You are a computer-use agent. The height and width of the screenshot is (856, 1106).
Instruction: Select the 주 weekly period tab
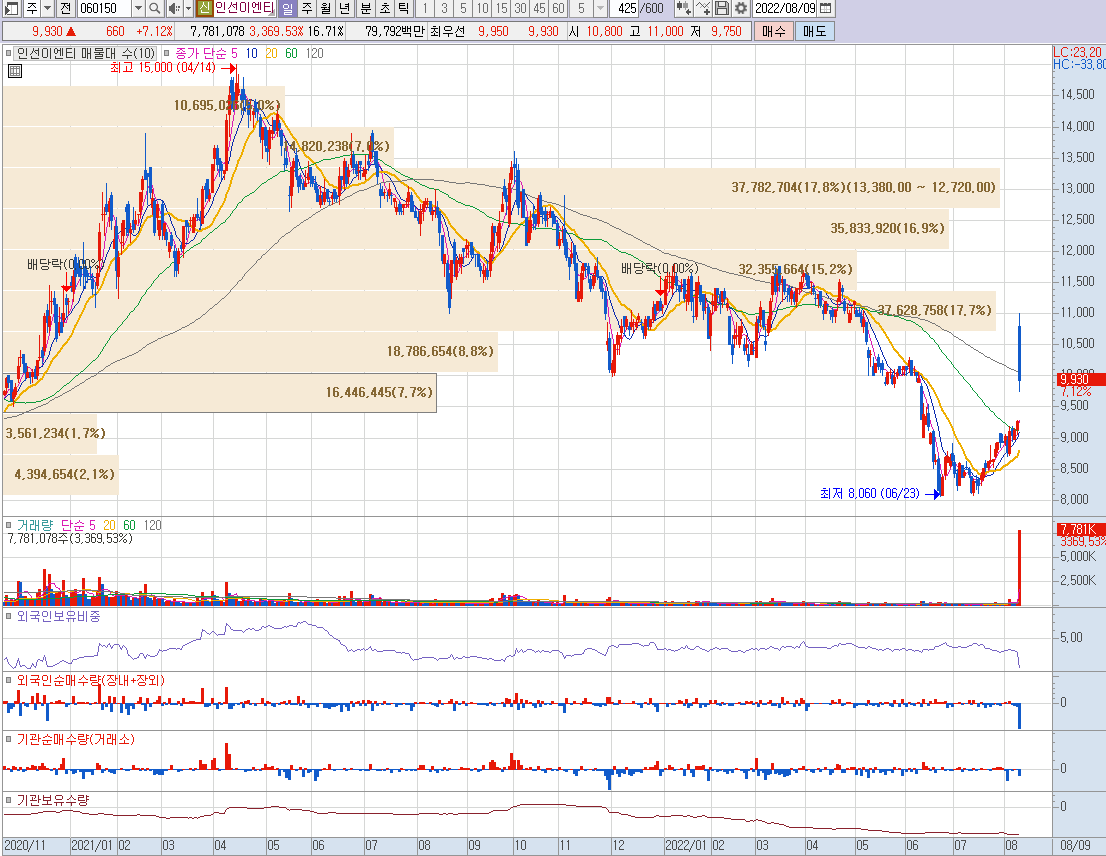click(x=307, y=8)
